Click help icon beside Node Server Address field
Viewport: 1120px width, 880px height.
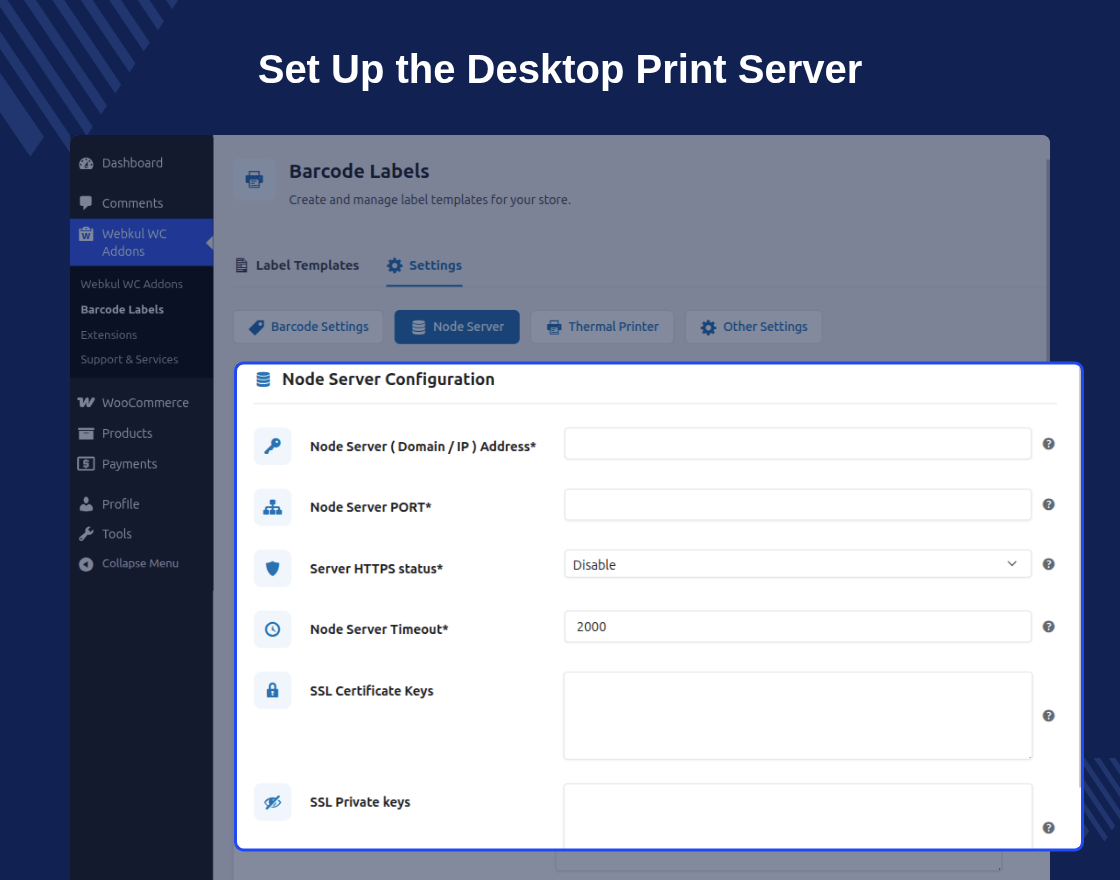[1048, 444]
